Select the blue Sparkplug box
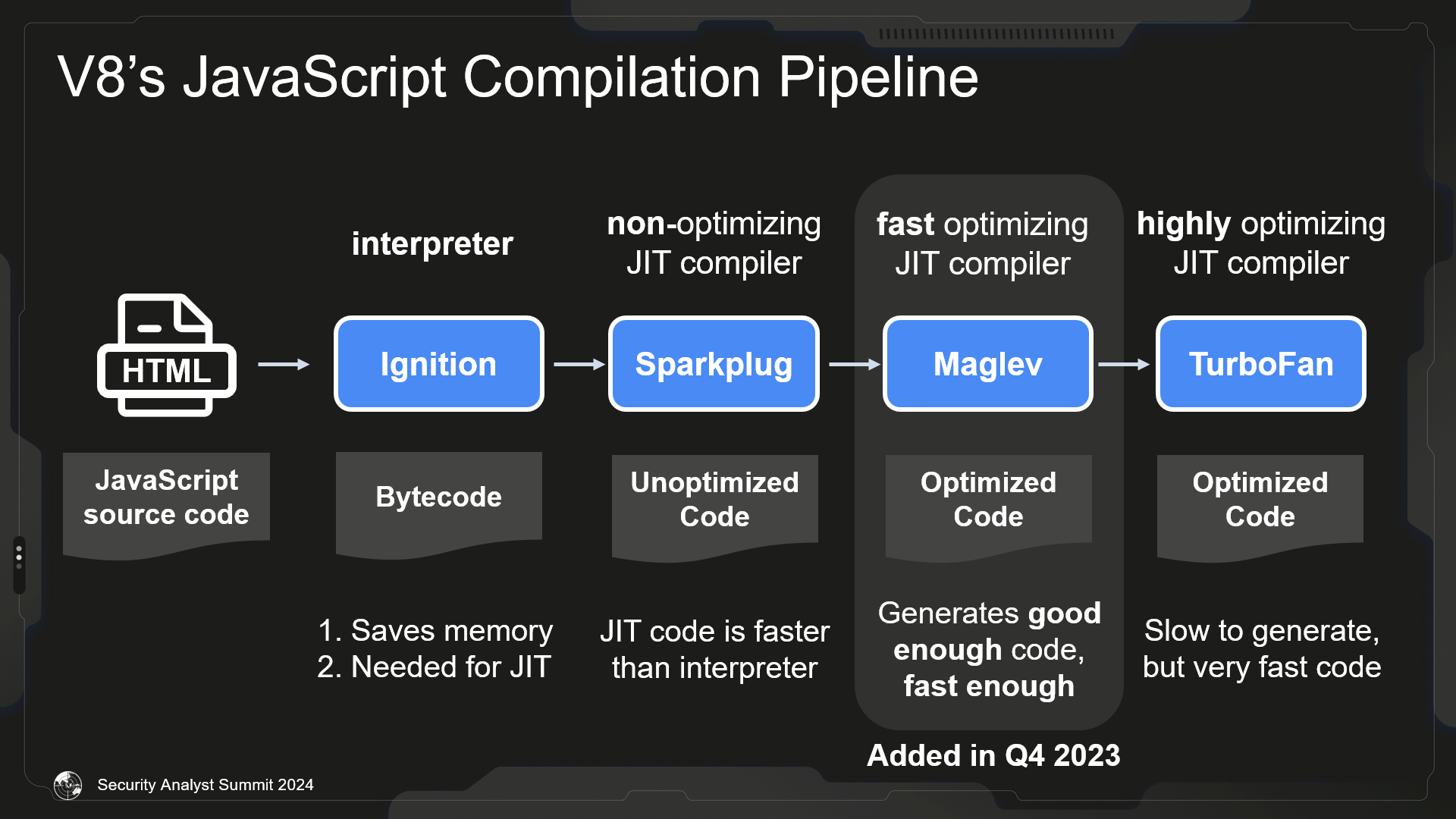1456x819 pixels. (714, 364)
